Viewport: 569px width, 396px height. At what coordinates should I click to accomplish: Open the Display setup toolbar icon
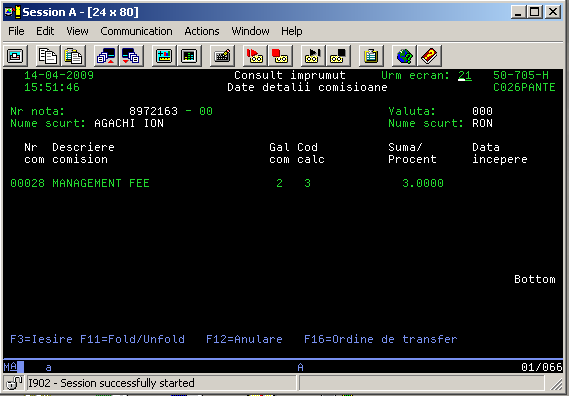pyautogui.click(x=164, y=56)
